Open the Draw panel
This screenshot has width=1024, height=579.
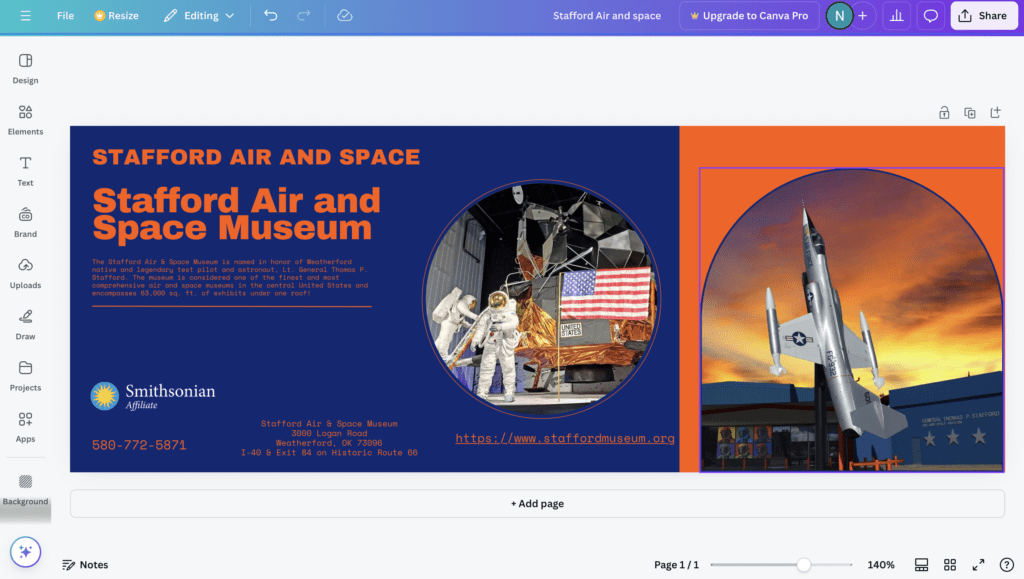point(25,325)
